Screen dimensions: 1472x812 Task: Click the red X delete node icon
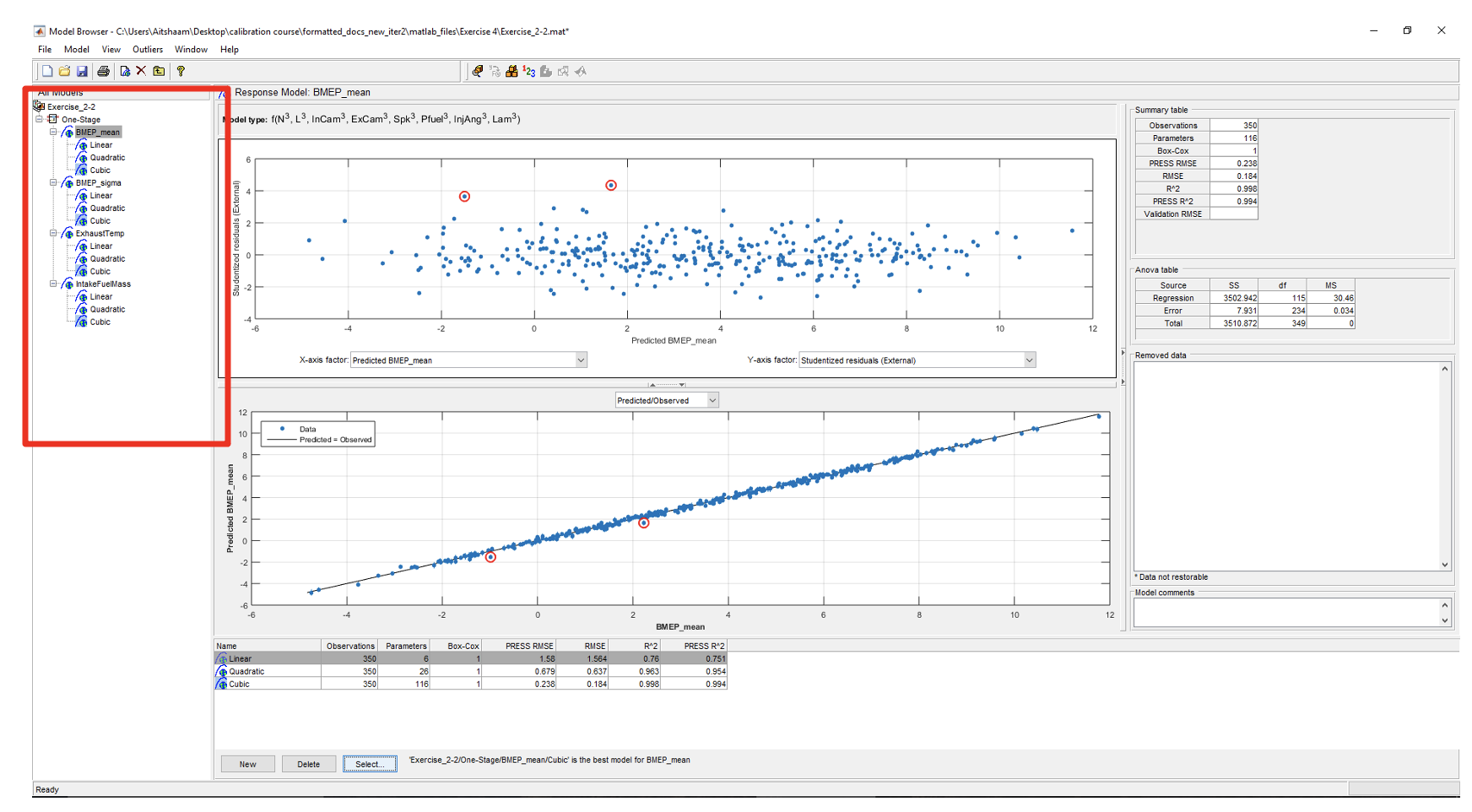pyautogui.click(x=141, y=71)
